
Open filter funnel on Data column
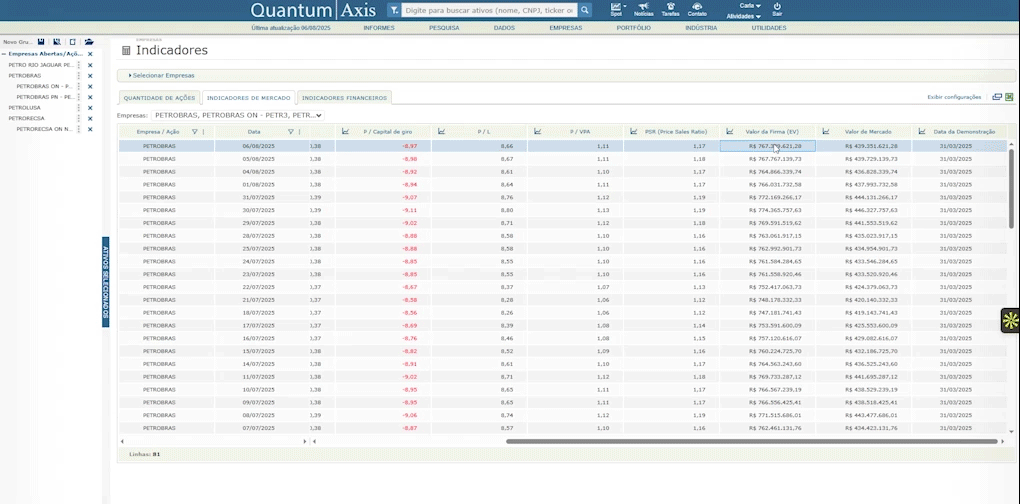coord(291,131)
